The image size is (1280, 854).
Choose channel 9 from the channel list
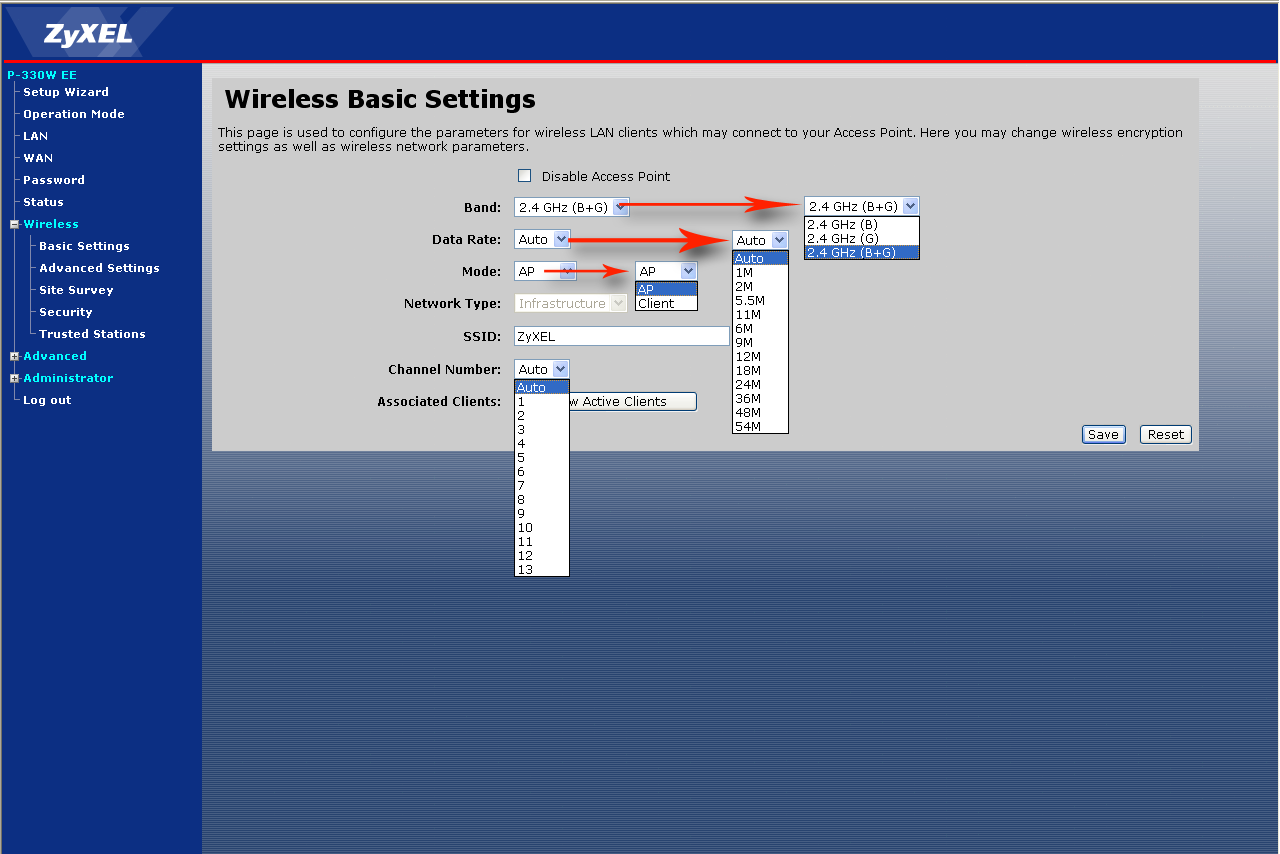tap(542, 513)
